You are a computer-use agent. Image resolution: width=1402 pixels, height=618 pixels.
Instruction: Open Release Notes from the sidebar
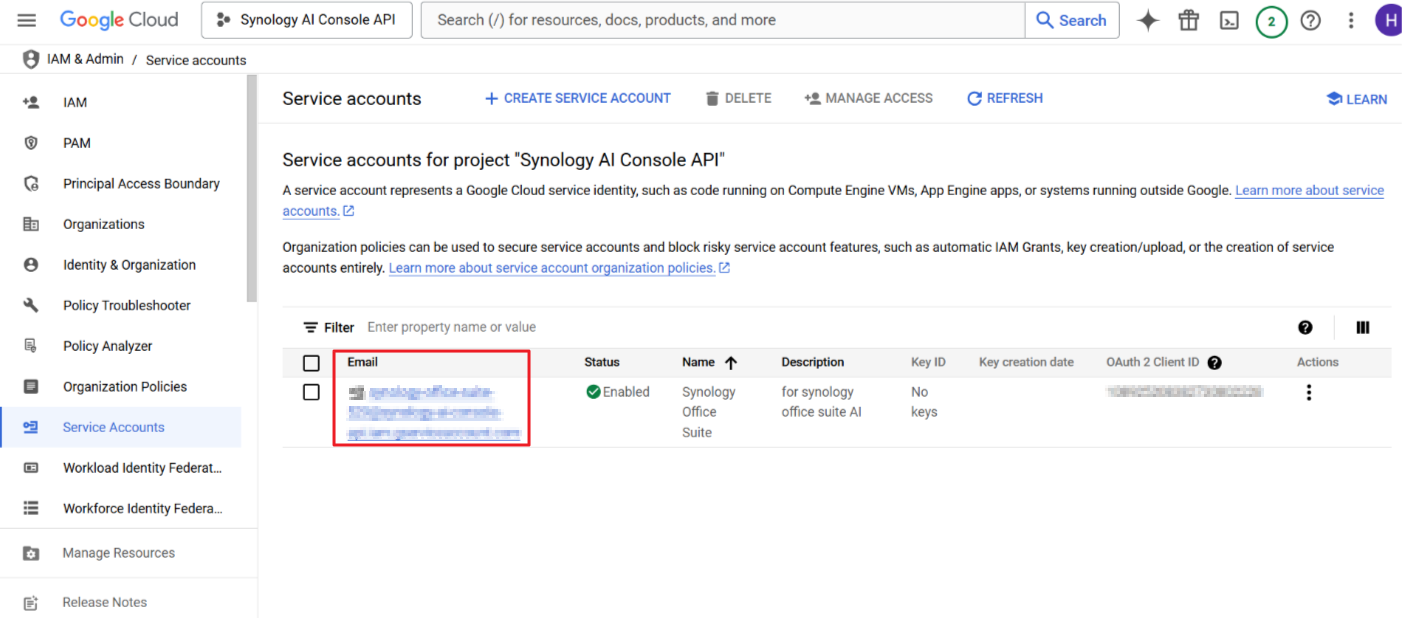coord(105,601)
